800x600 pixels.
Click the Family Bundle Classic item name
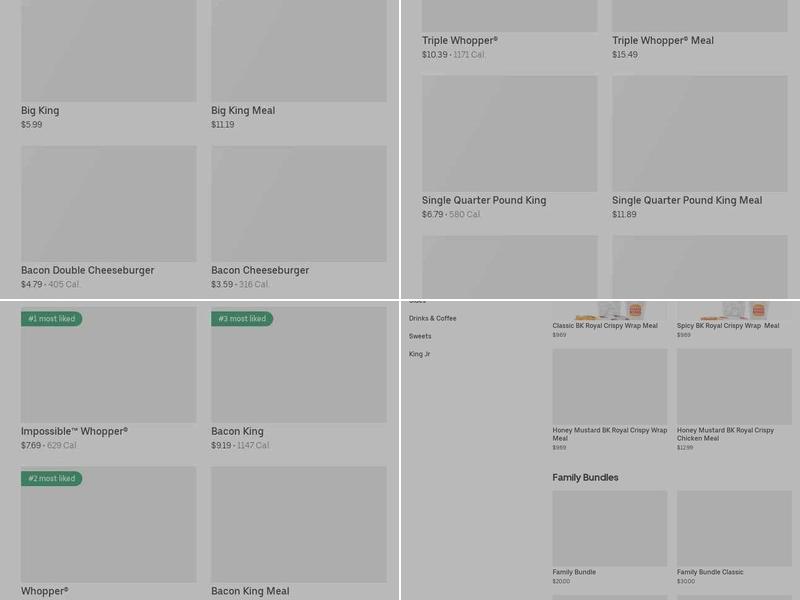point(710,572)
